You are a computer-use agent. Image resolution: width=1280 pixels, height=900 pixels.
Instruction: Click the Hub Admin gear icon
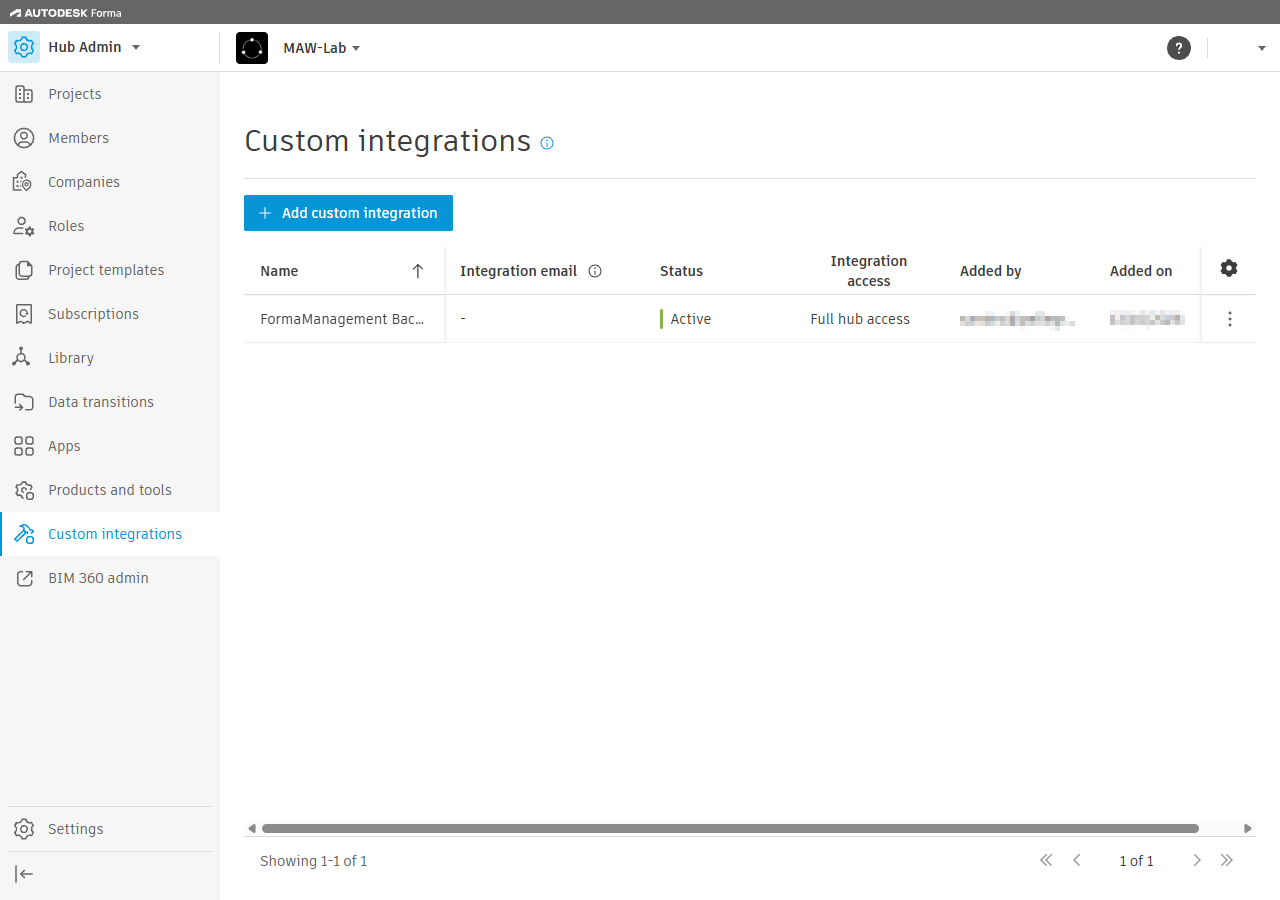click(x=24, y=47)
